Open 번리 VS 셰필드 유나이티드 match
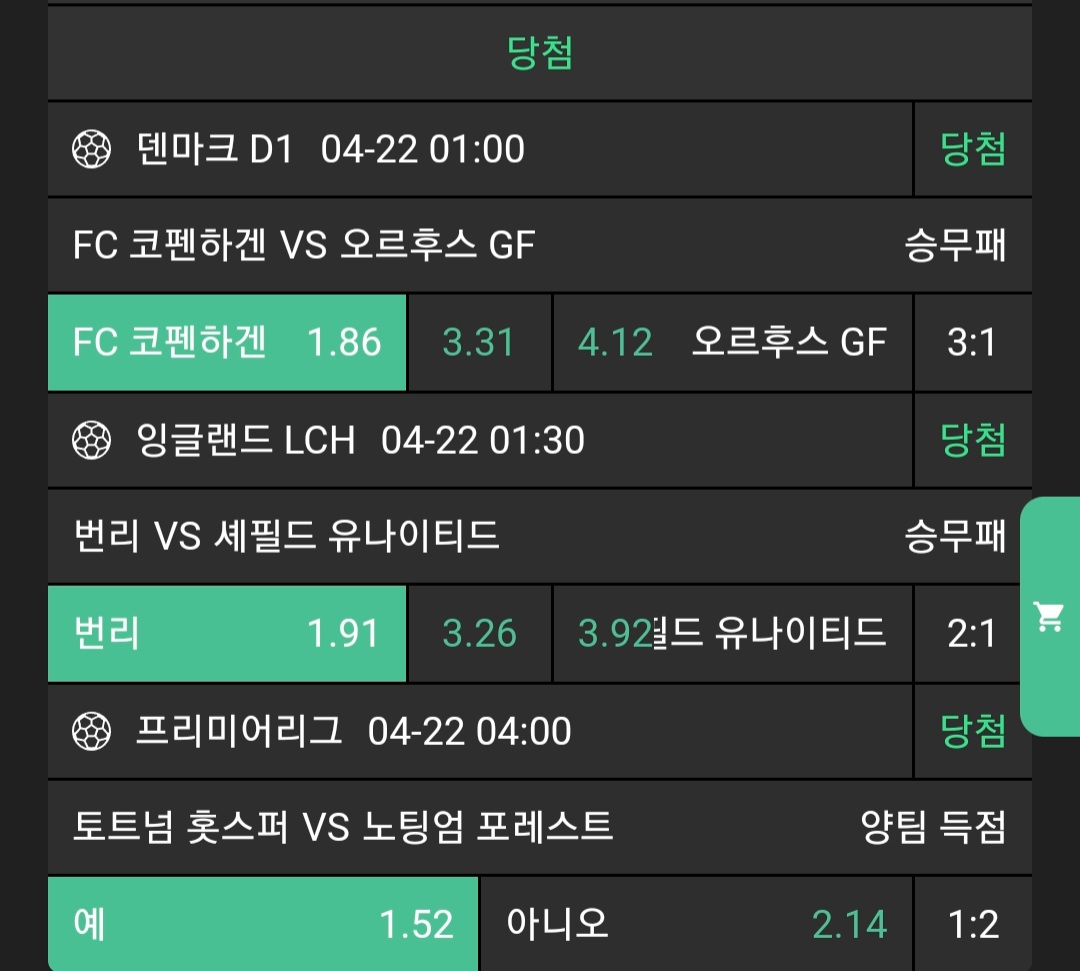This screenshot has width=1080, height=971. (287, 537)
